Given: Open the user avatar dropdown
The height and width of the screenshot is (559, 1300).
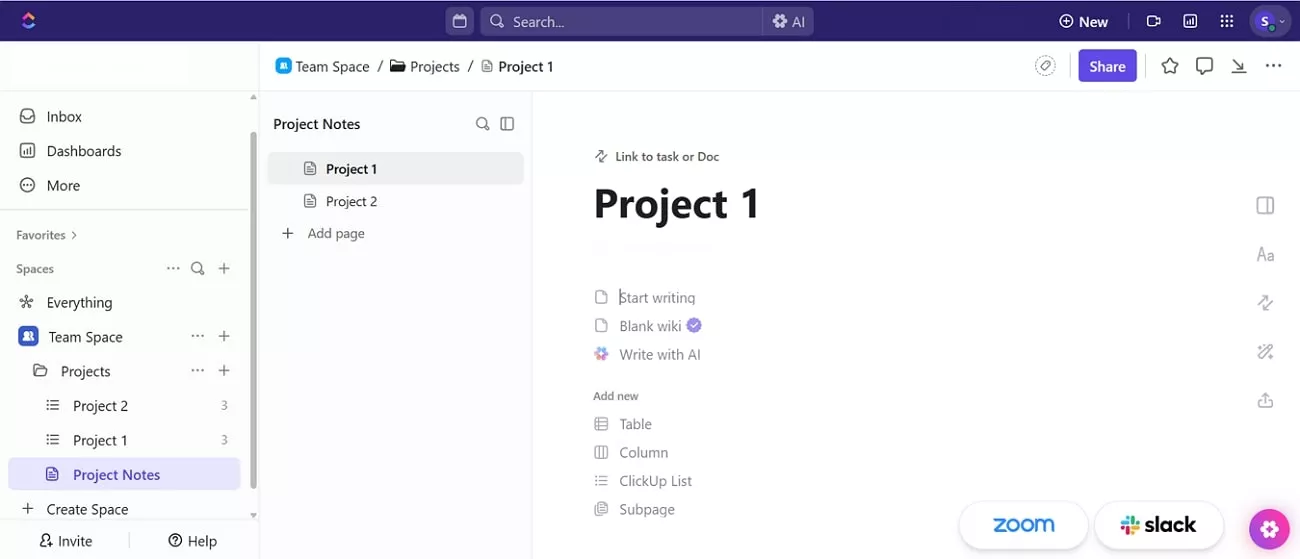Looking at the screenshot, I should (1270, 21).
